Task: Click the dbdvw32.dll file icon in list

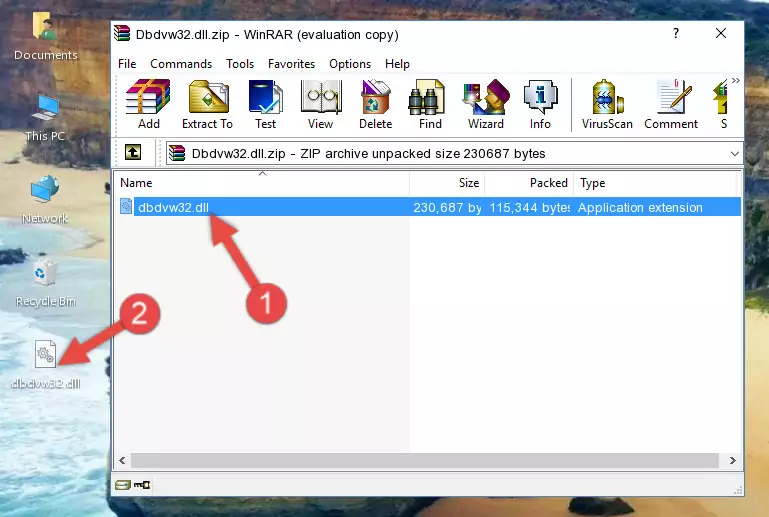Action: click(126, 207)
